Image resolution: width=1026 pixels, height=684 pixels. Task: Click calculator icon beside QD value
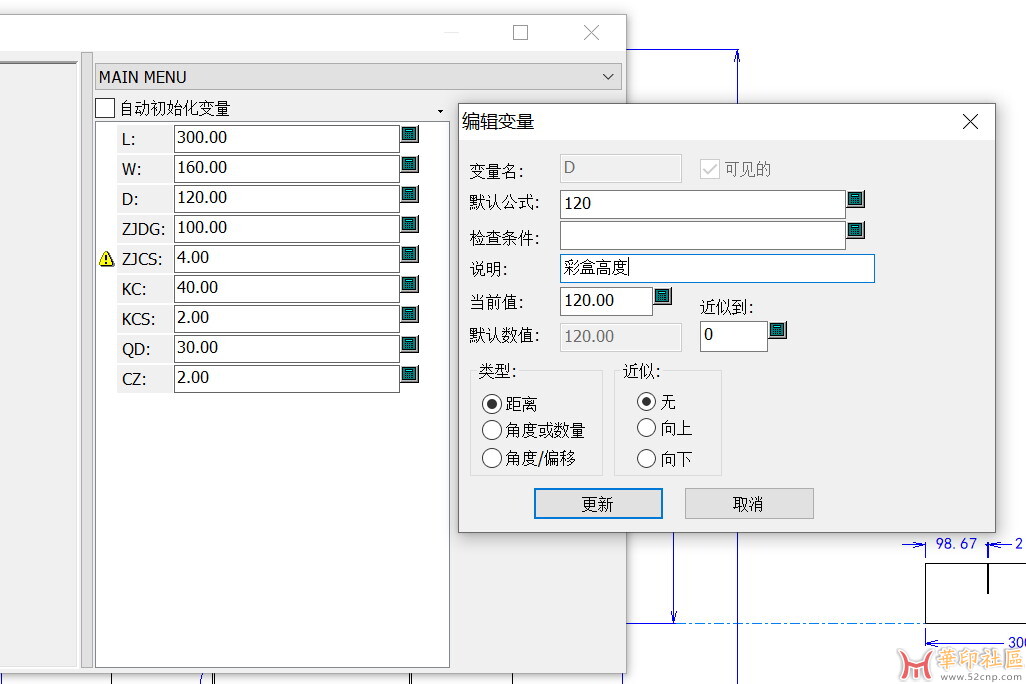tap(410, 344)
